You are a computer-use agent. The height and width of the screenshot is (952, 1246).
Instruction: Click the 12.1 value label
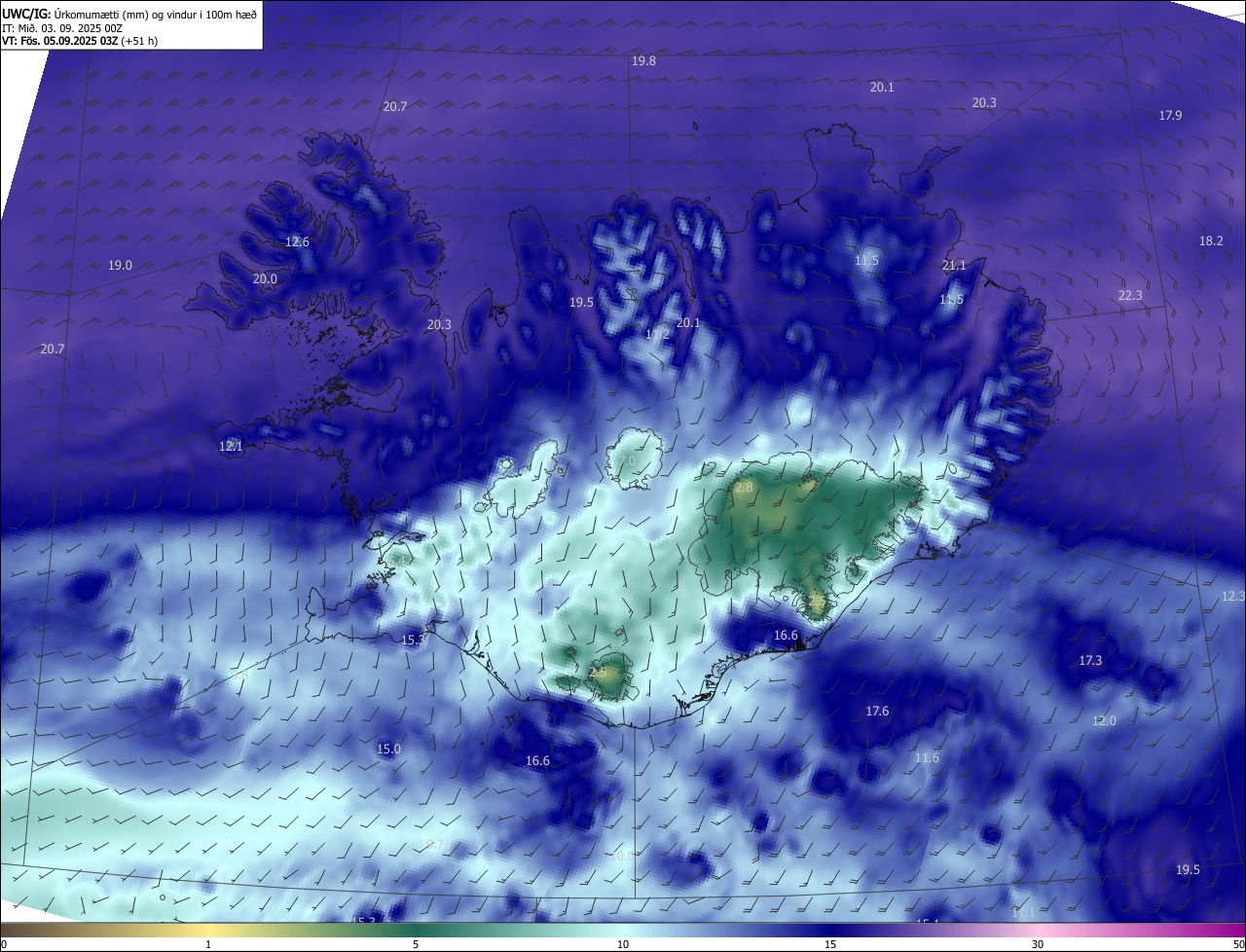[231, 446]
